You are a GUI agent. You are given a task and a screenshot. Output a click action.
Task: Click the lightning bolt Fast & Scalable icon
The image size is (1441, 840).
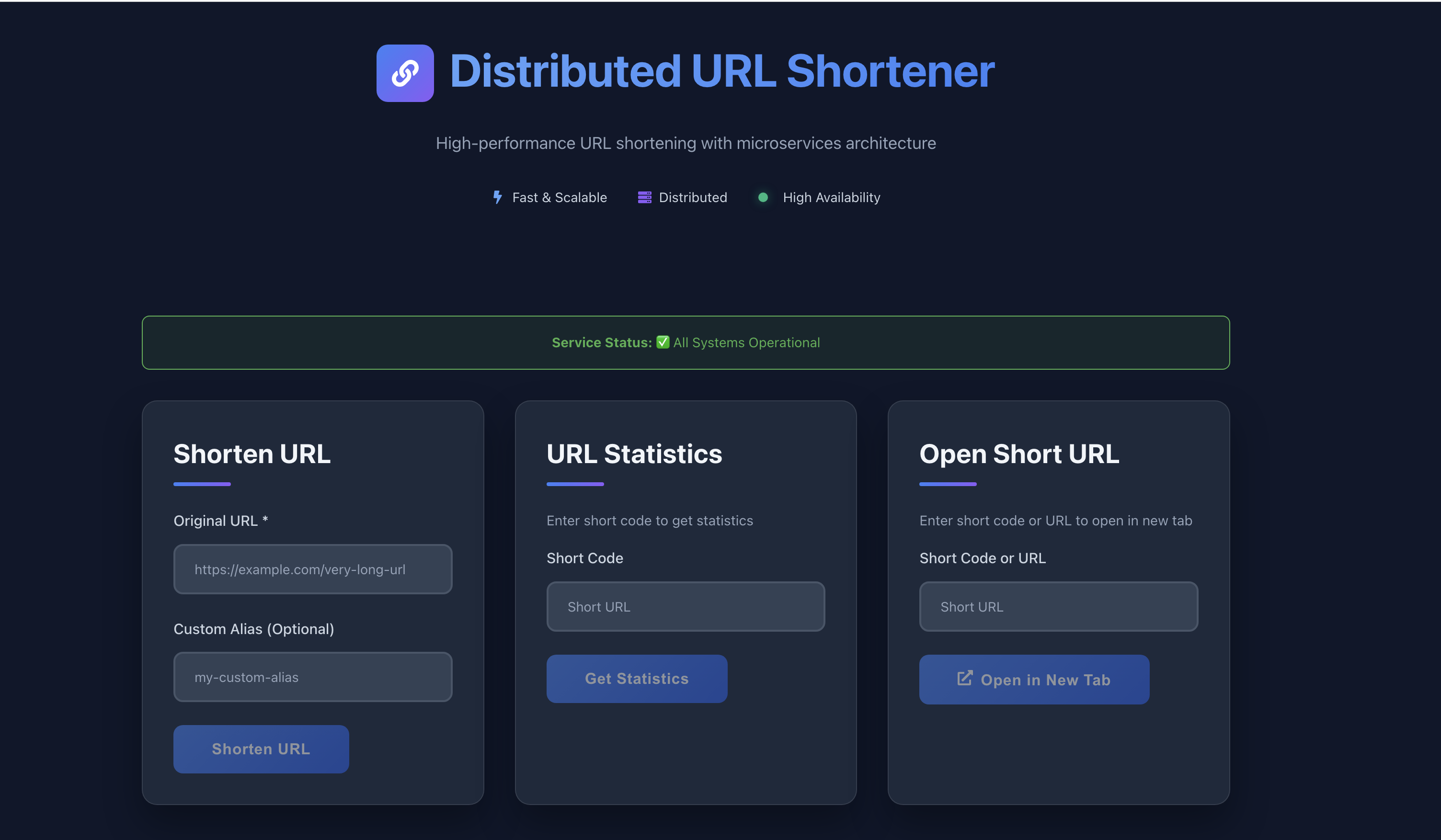coord(497,197)
